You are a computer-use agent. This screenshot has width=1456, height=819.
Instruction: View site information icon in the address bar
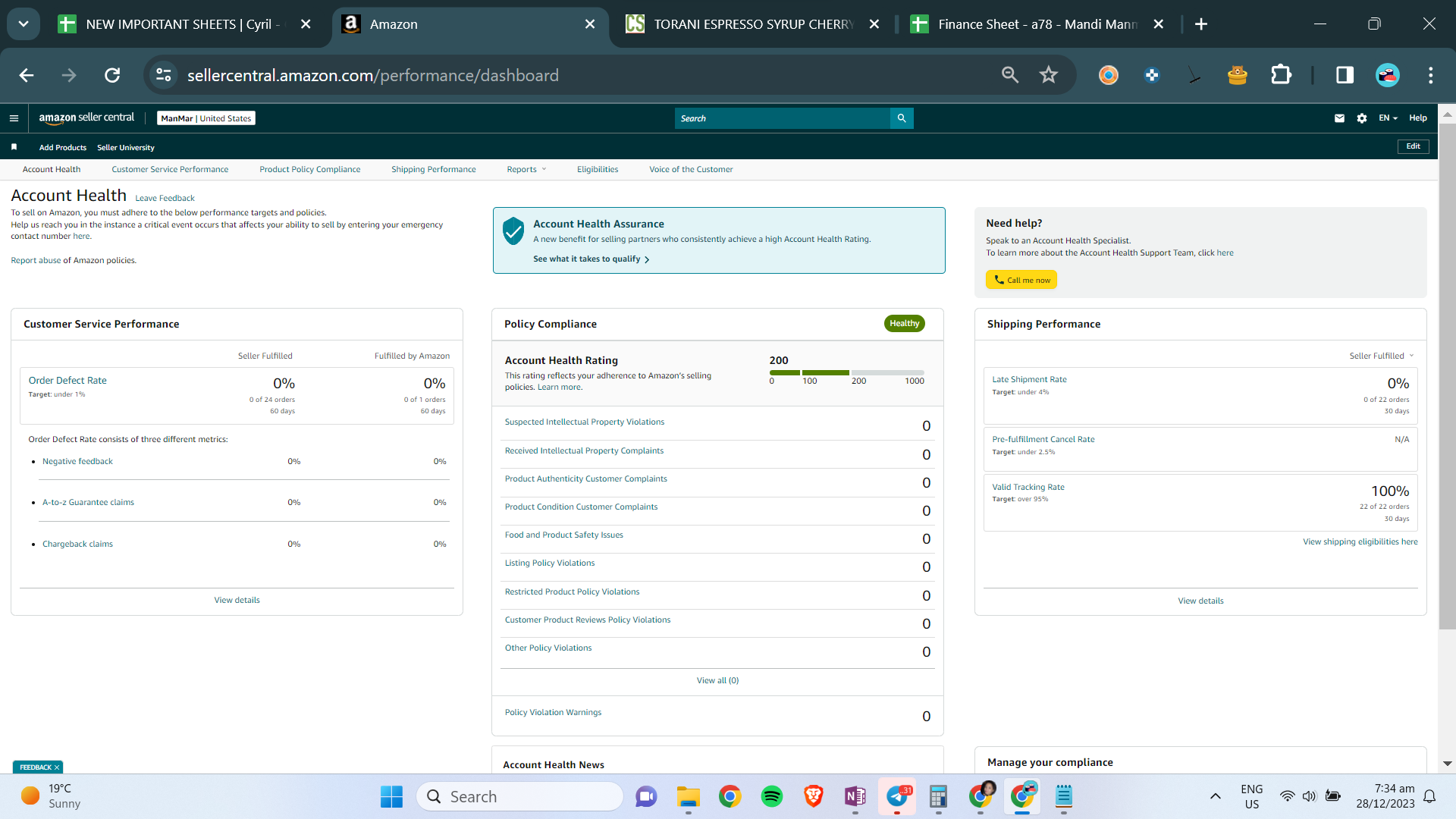pyautogui.click(x=164, y=75)
